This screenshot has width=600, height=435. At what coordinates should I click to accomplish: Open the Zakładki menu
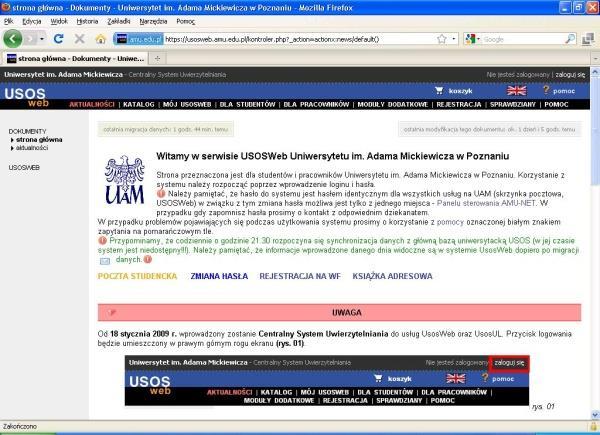pos(119,21)
